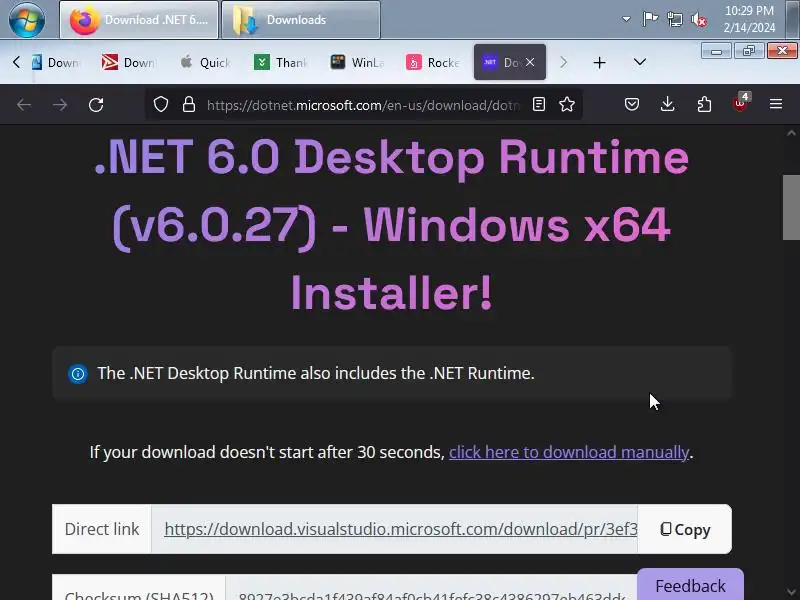Open the Windows Start orb
This screenshot has width=800, height=600.
(x=27, y=19)
